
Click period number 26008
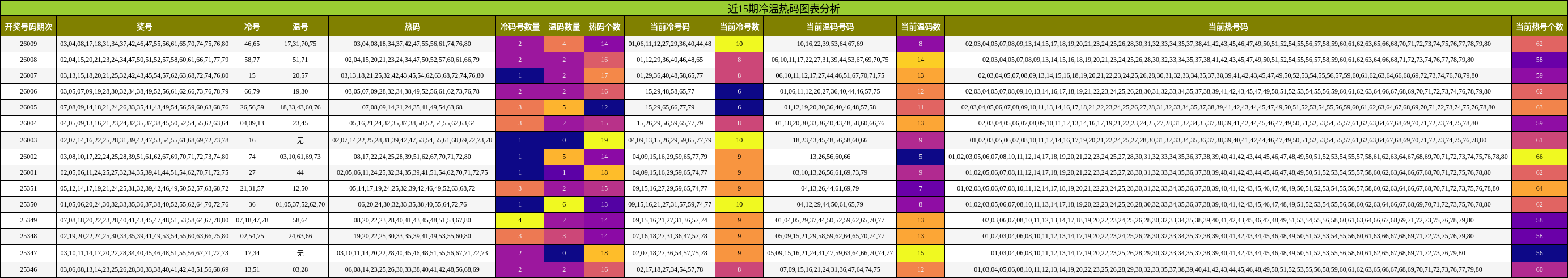click(28, 60)
